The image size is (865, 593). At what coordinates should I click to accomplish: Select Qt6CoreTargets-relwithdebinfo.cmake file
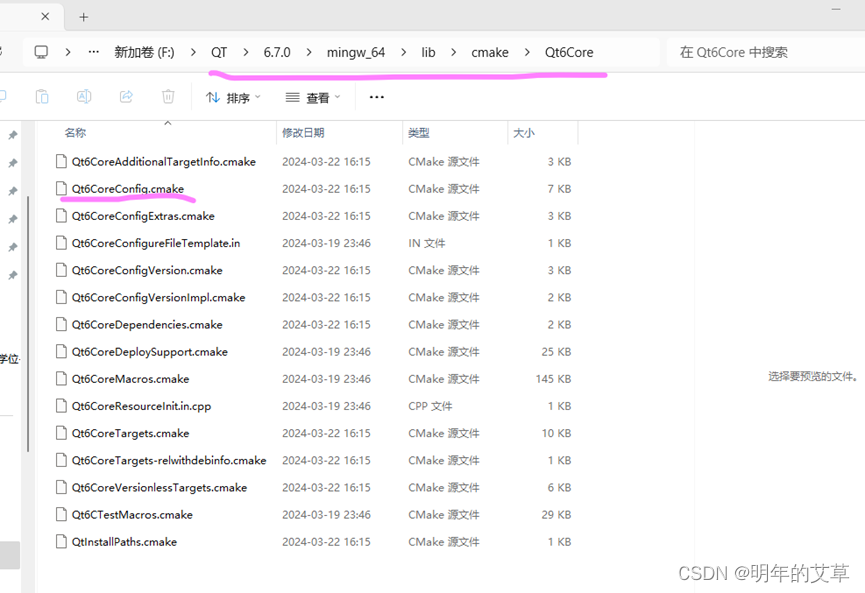coord(169,460)
